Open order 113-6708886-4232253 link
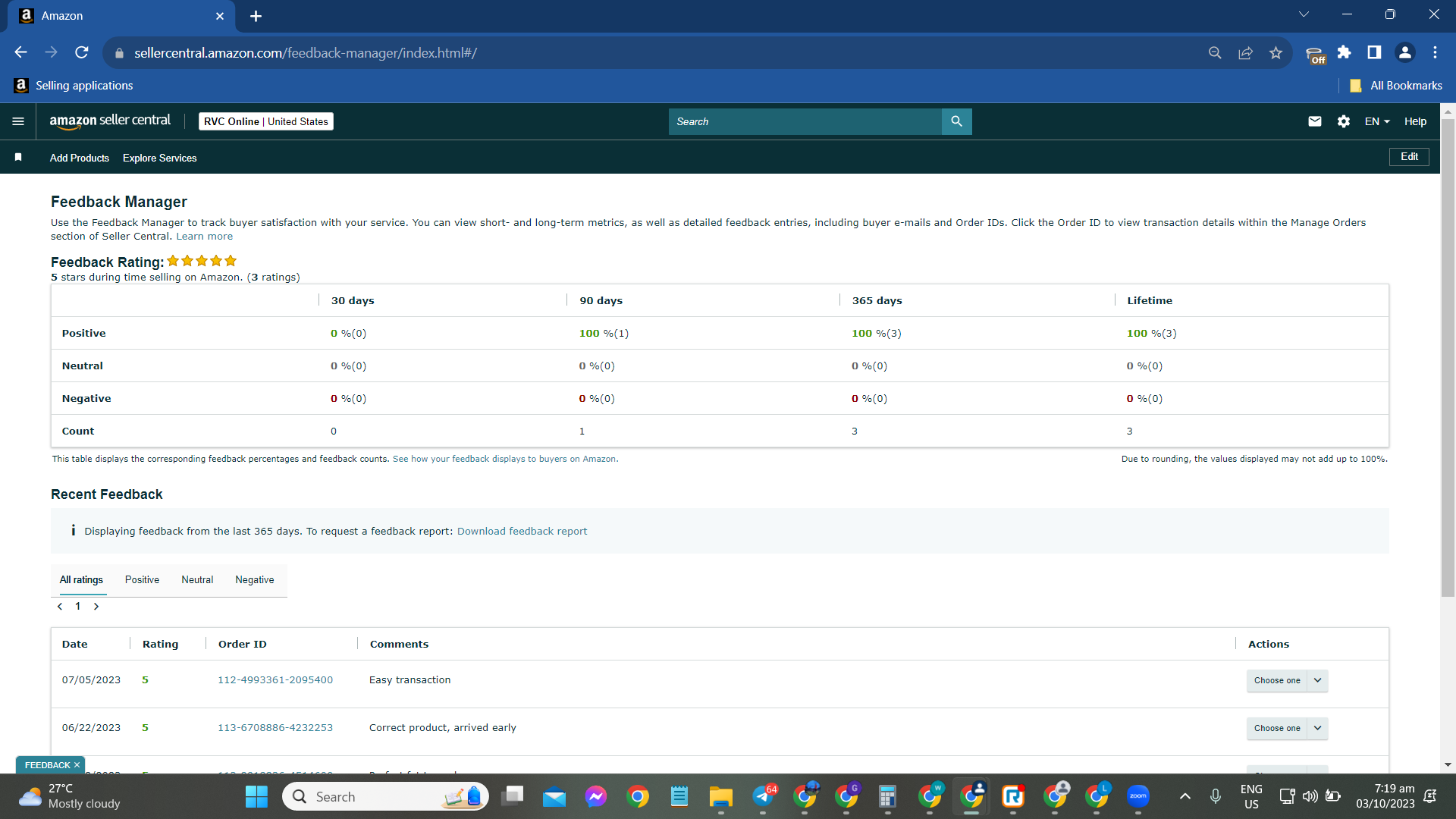This screenshot has width=1456, height=819. 275,728
